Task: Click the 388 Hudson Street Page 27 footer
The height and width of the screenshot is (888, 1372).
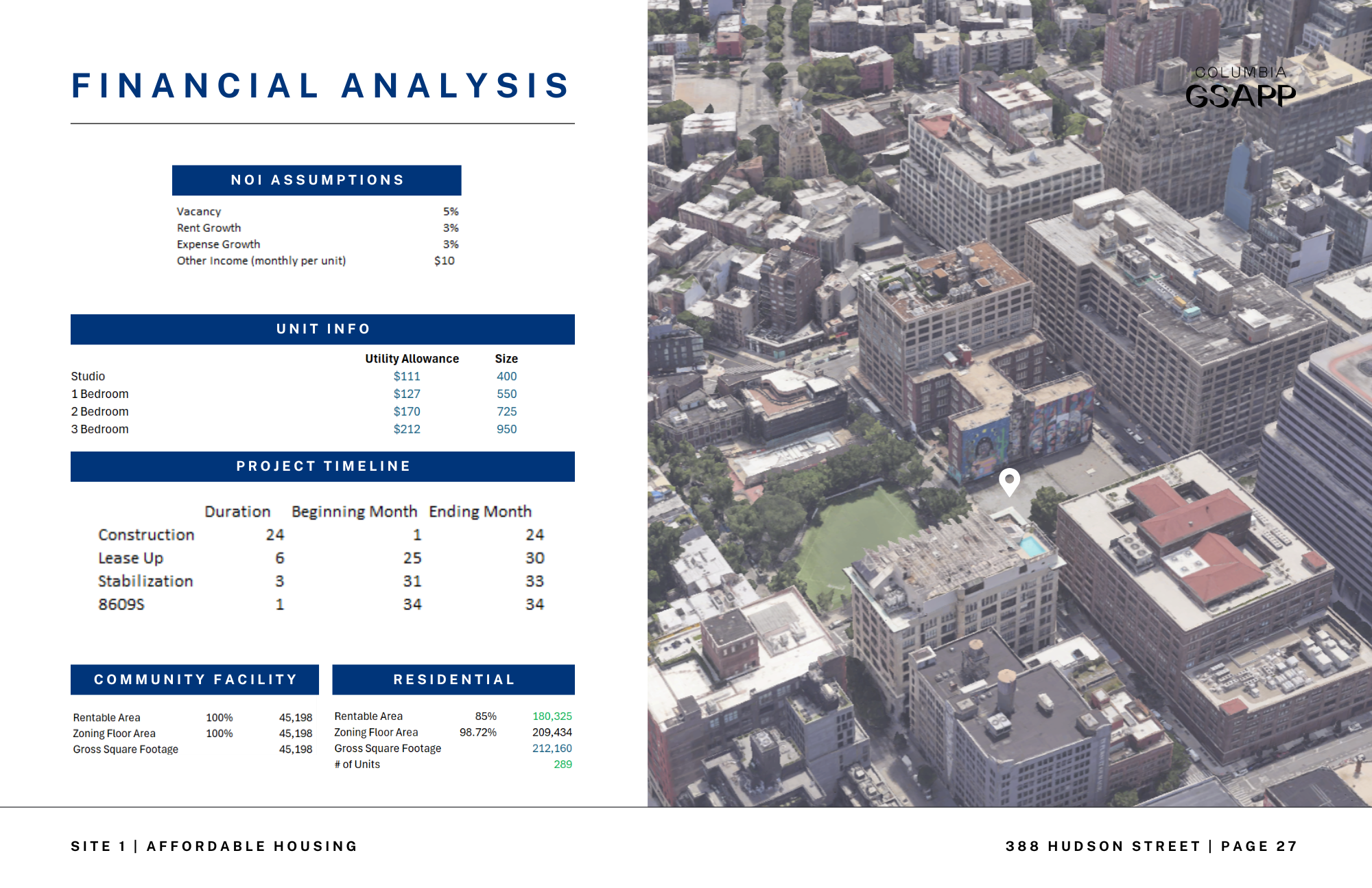Action: (1151, 846)
